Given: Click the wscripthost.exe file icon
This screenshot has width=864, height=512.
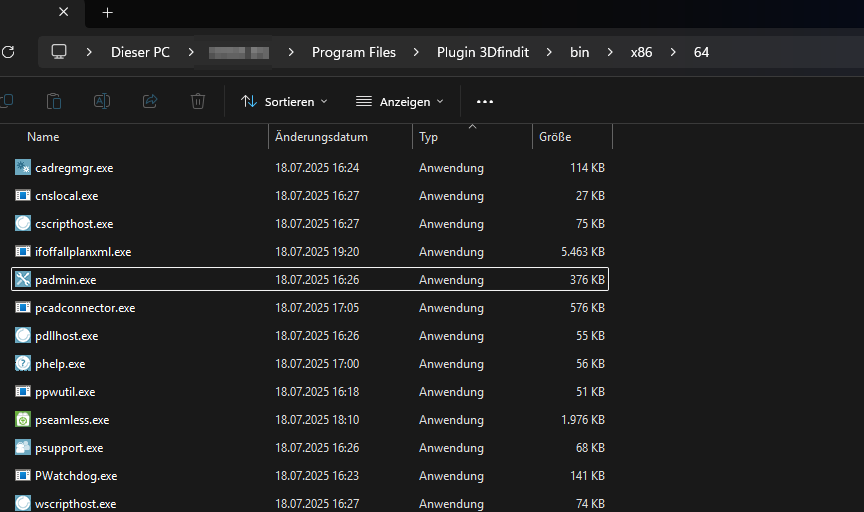Looking at the screenshot, I should (23, 503).
